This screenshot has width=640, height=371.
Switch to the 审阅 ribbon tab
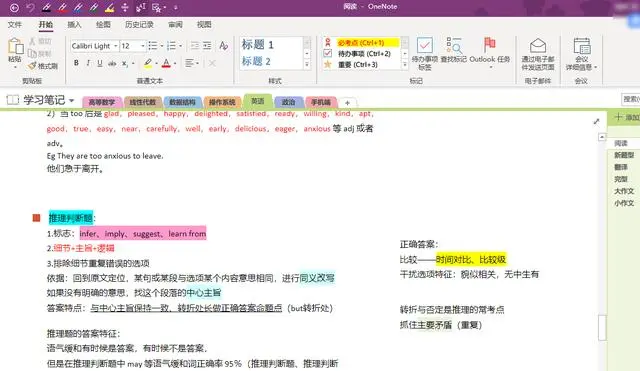coord(176,24)
